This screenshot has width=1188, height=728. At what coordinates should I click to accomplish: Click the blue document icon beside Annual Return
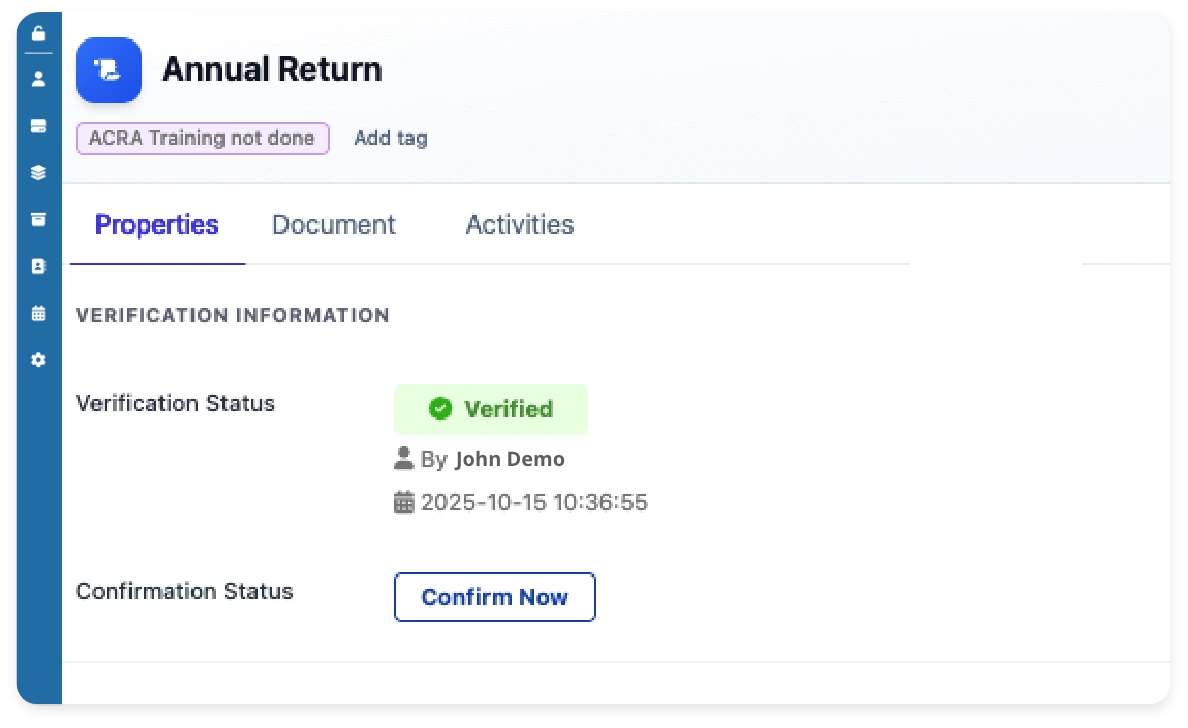pyautogui.click(x=108, y=70)
